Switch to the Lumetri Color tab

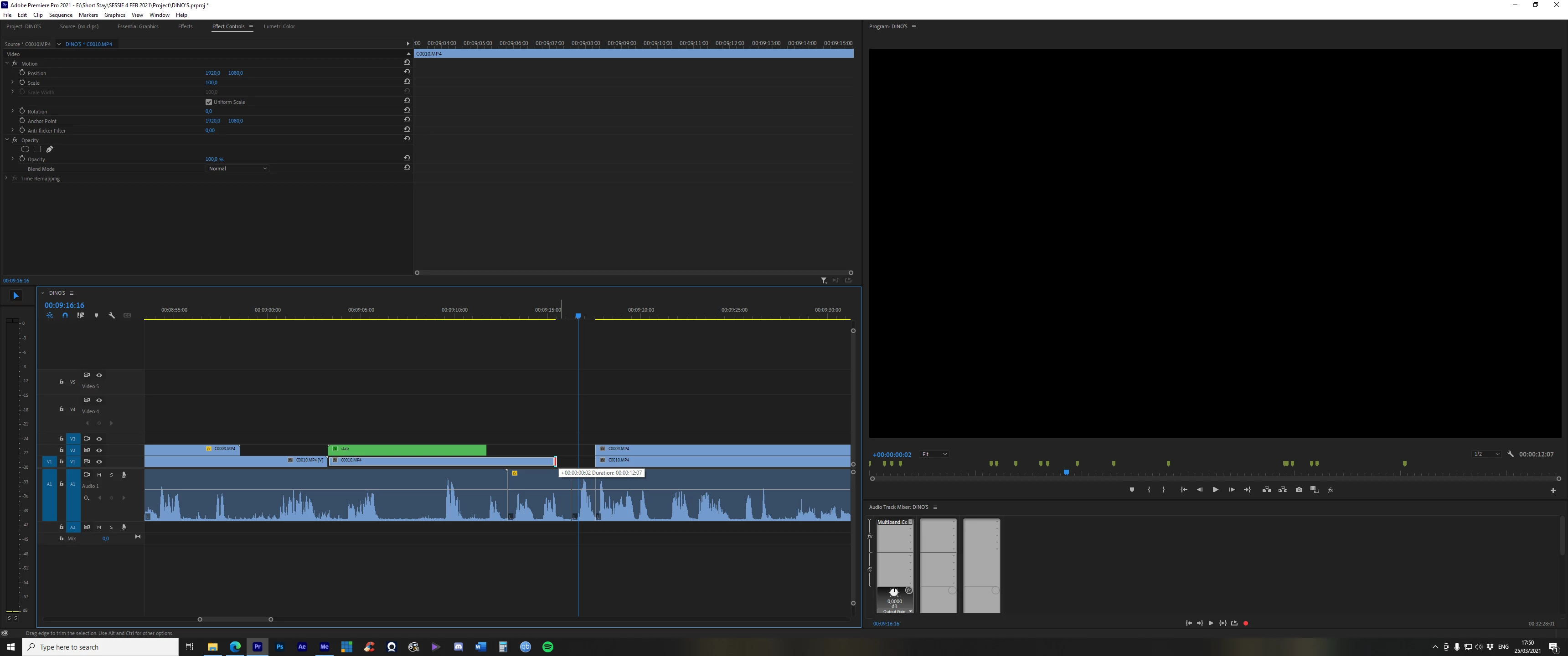pyautogui.click(x=279, y=27)
